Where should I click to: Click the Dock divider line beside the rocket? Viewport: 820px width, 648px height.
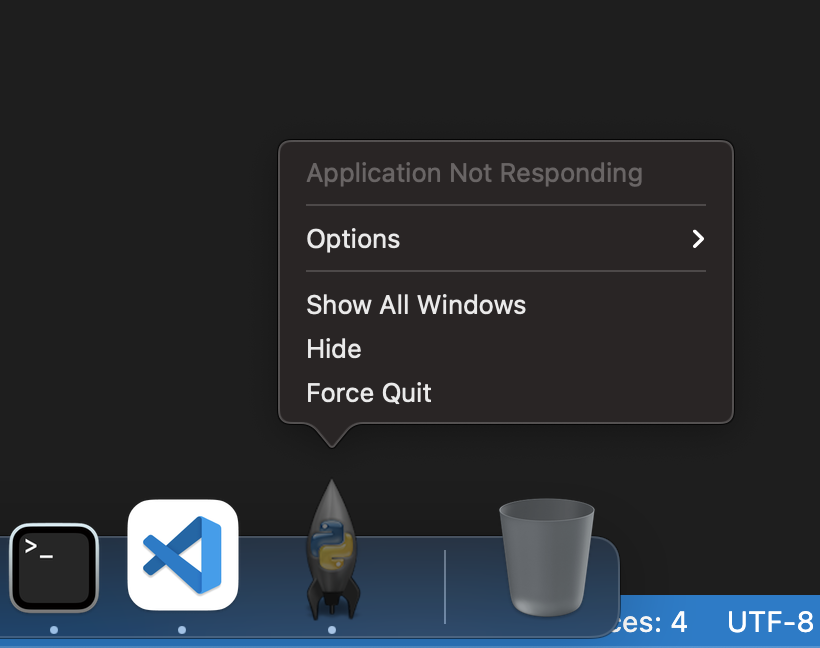click(x=443, y=585)
